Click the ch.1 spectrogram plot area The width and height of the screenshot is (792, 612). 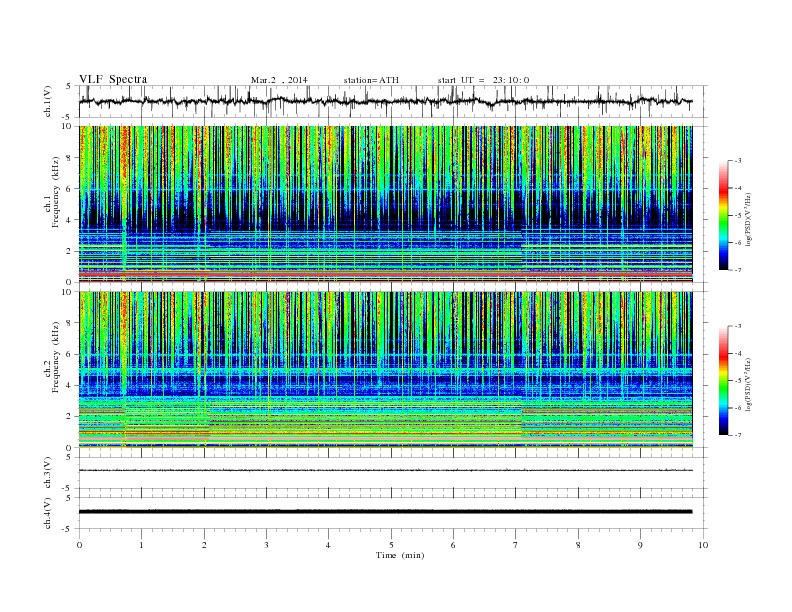tap(386, 204)
